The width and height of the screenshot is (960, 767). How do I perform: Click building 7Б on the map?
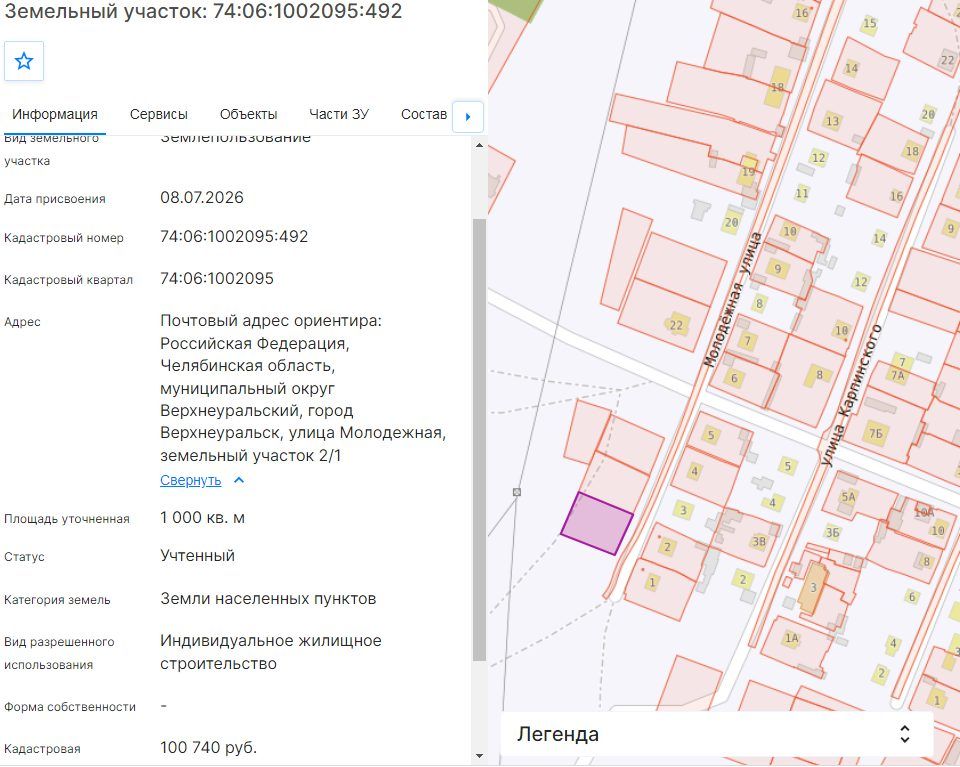tap(876, 434)
